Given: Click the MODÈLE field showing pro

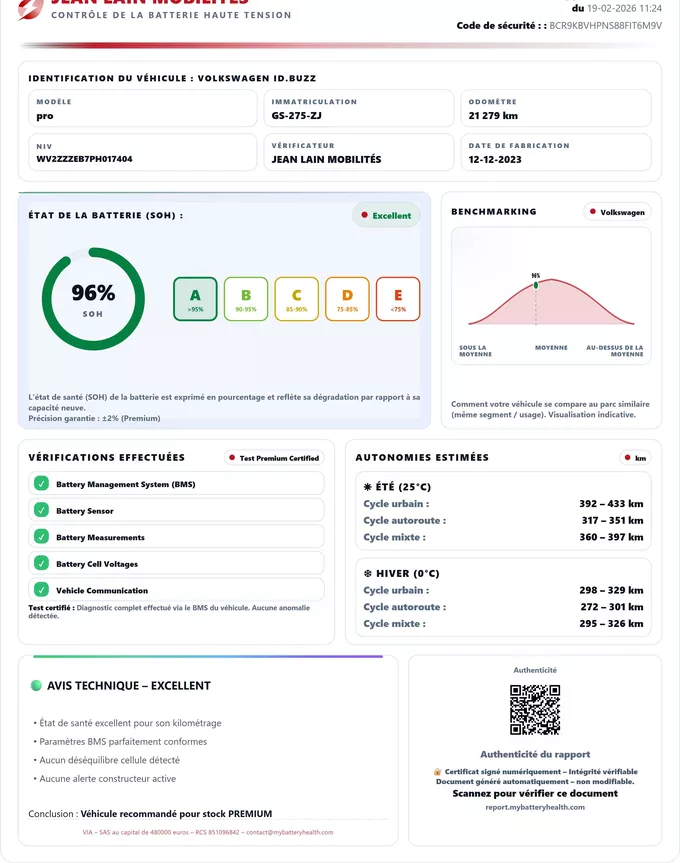Looking at the screenshot, I should click(142, 108).
